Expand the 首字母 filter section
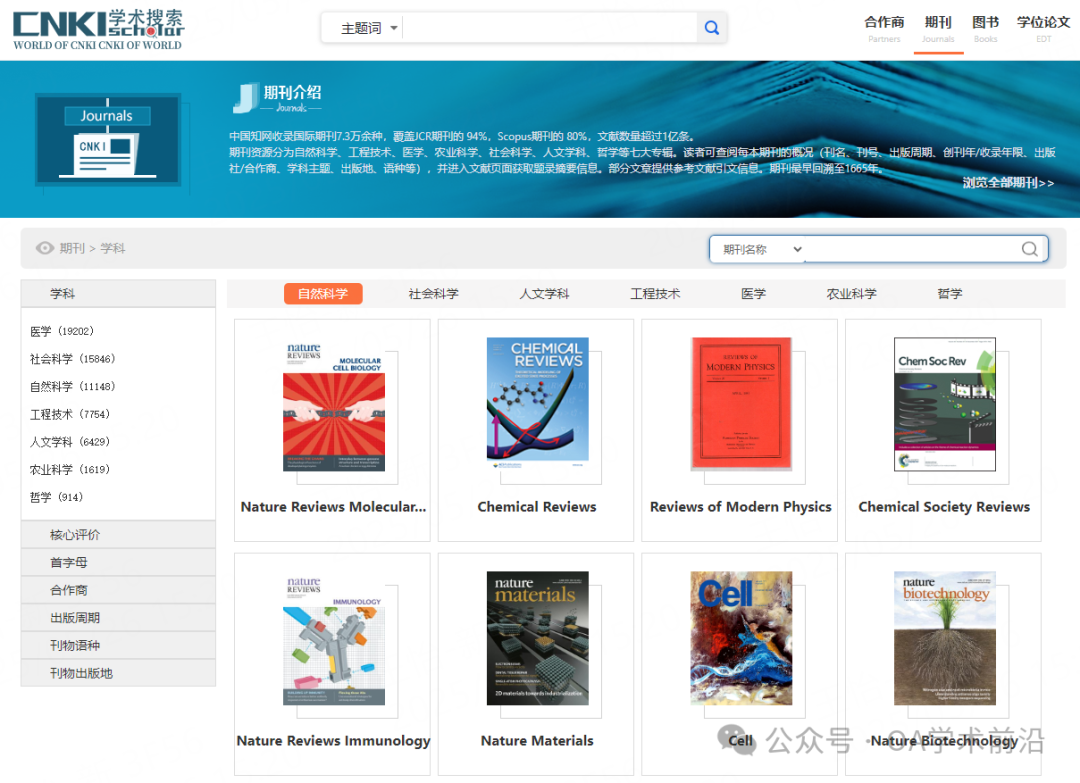The height and width of the screenshot is (783, 1080). click(118, 562)
